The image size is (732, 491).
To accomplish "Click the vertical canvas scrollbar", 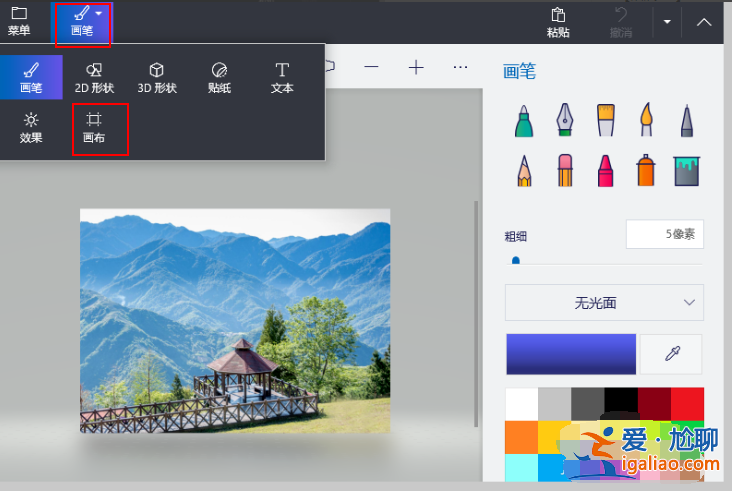I will point(476,314).
